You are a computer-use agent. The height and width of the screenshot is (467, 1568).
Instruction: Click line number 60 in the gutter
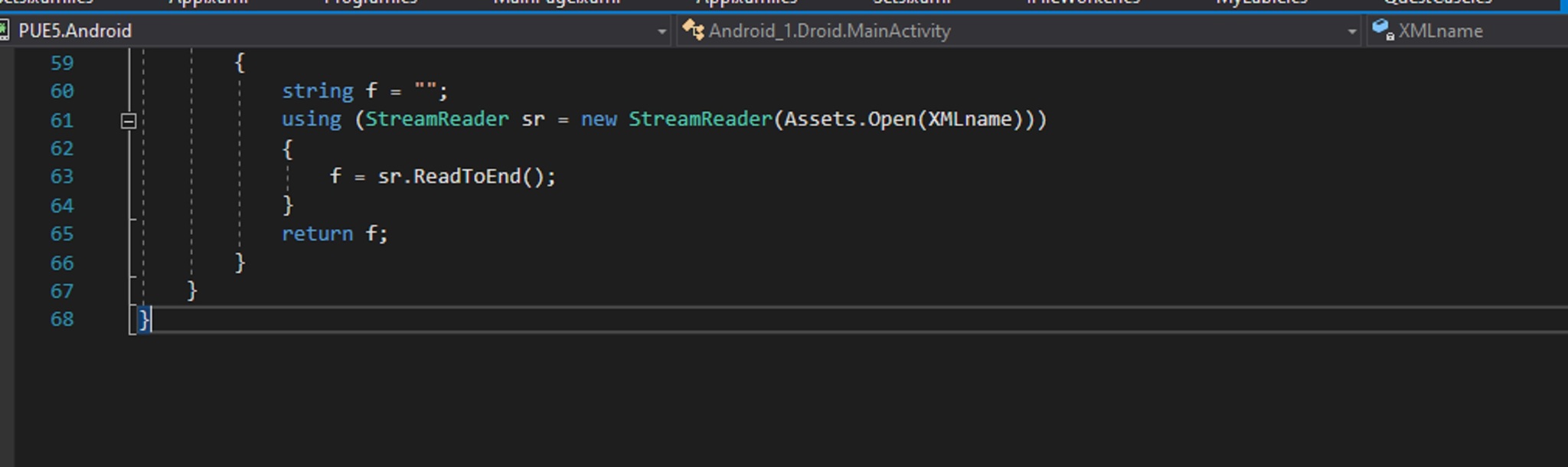coord(62,91)
